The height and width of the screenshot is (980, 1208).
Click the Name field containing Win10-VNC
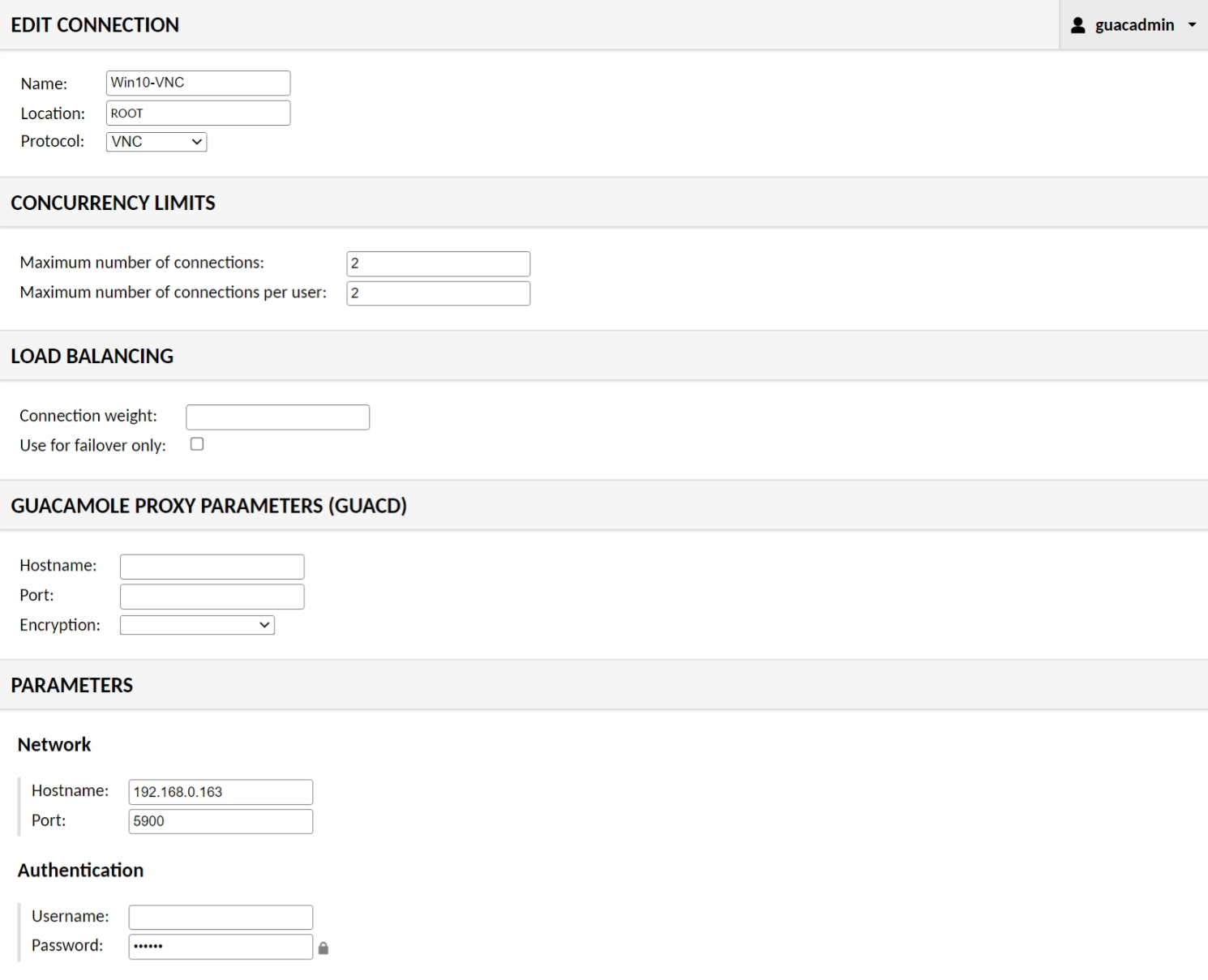click(198, 83)
